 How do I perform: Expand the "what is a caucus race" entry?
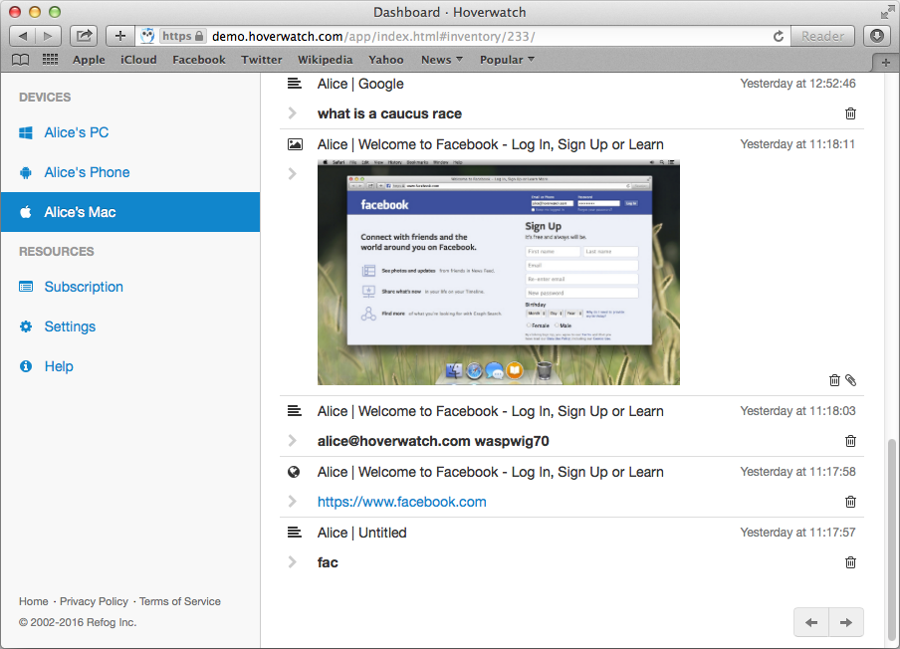pyautogui.click(x=292, y=113)
